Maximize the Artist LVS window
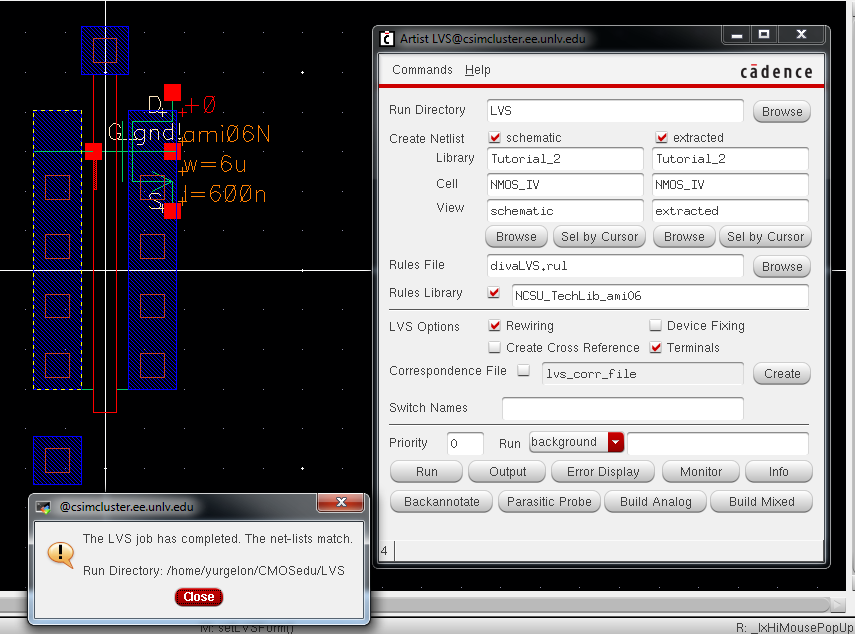The image size is (855, 634). click(x=764, y=34)
